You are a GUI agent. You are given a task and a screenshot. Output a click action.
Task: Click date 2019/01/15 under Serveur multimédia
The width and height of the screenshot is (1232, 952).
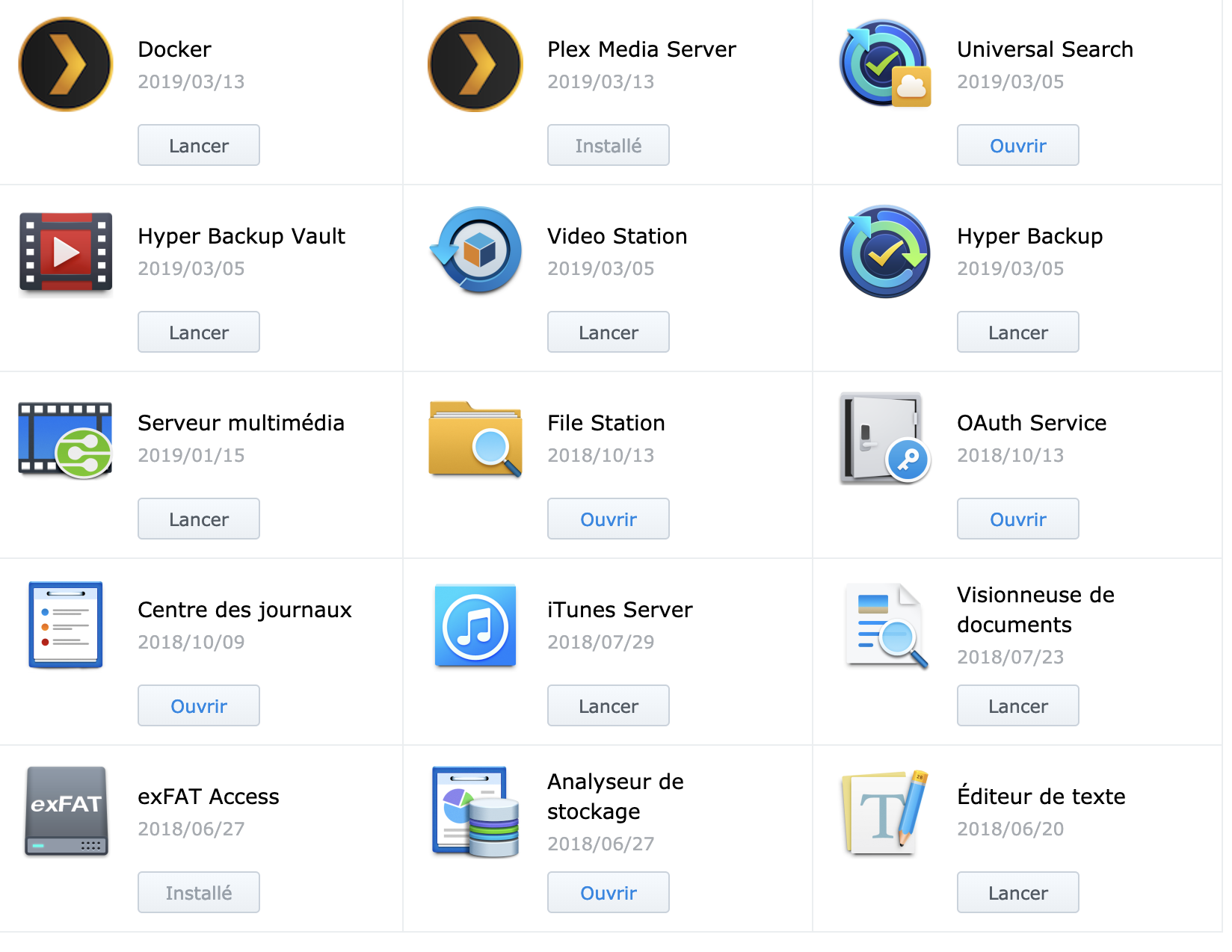(x=191, y=455)
